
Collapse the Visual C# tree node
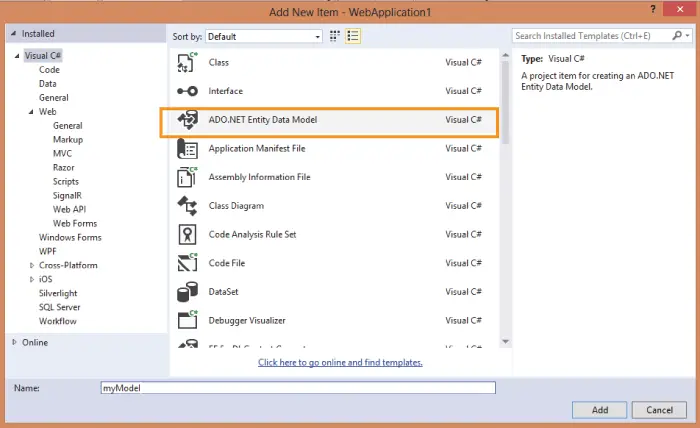[17, 56]
